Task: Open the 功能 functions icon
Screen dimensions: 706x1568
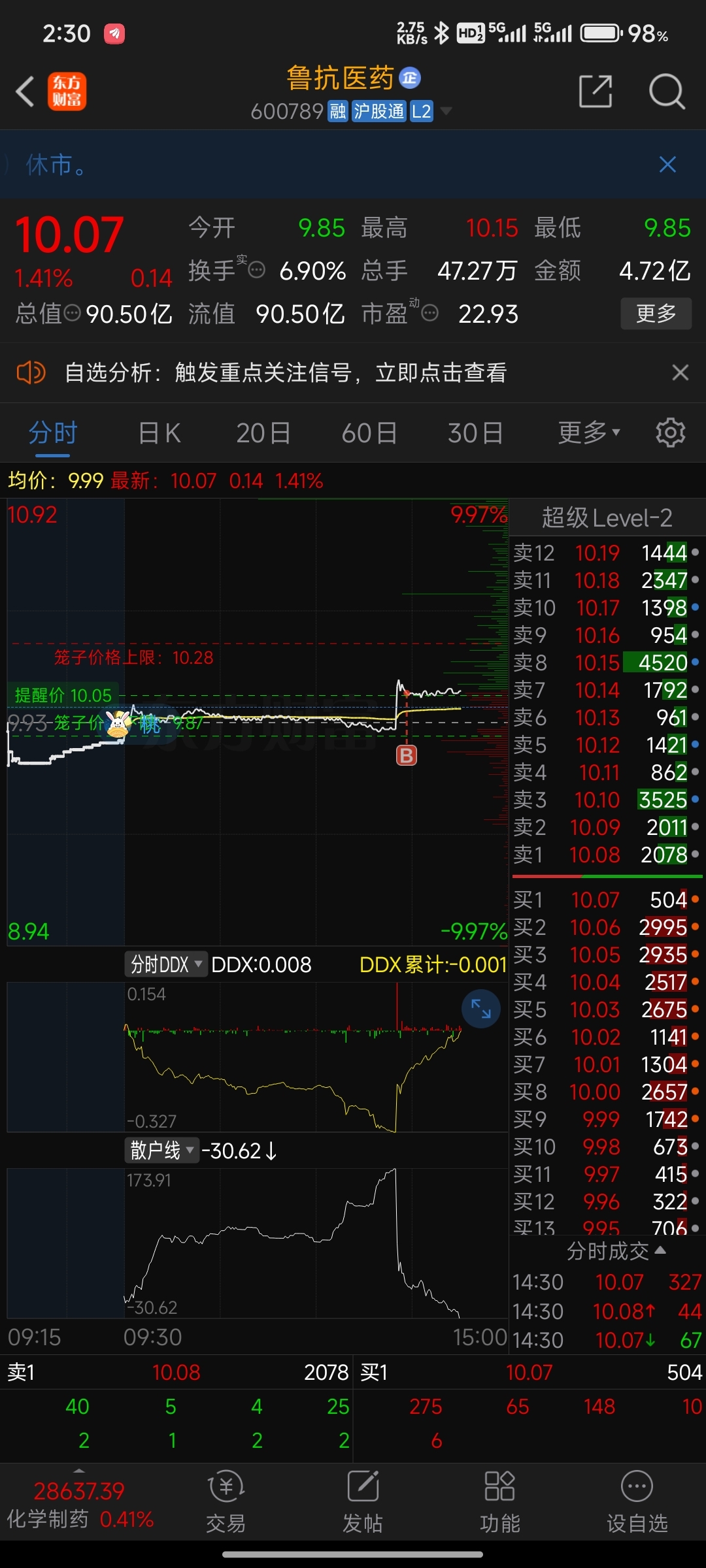Action: 500,1503
